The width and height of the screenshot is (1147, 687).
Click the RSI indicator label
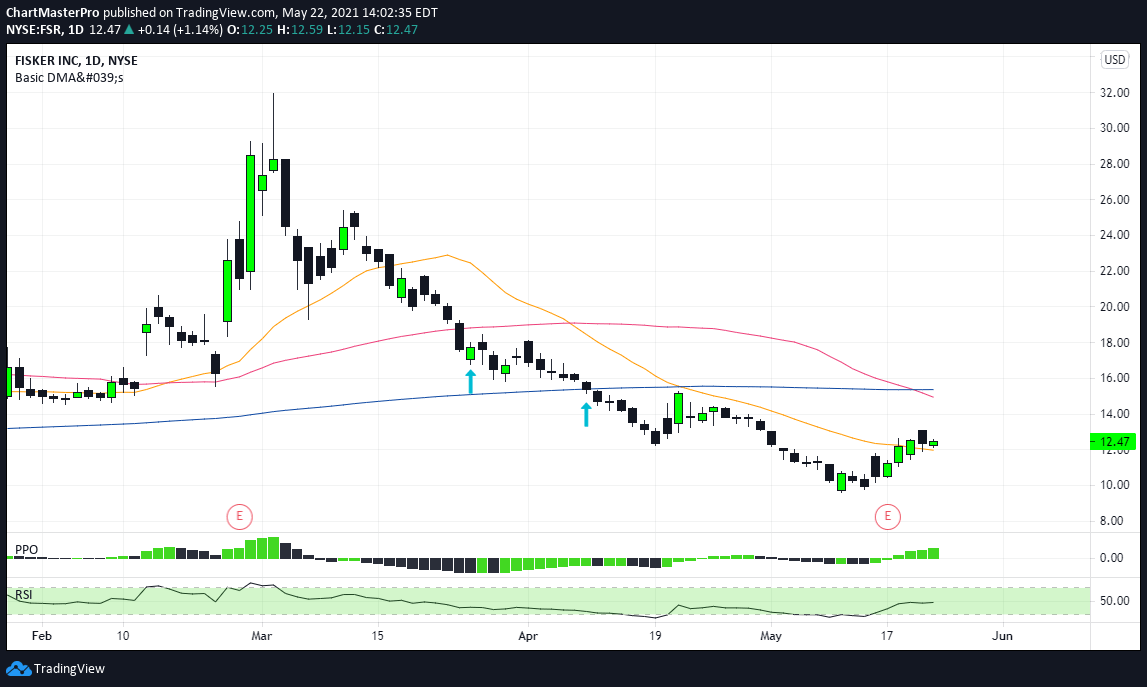[23, 595]
